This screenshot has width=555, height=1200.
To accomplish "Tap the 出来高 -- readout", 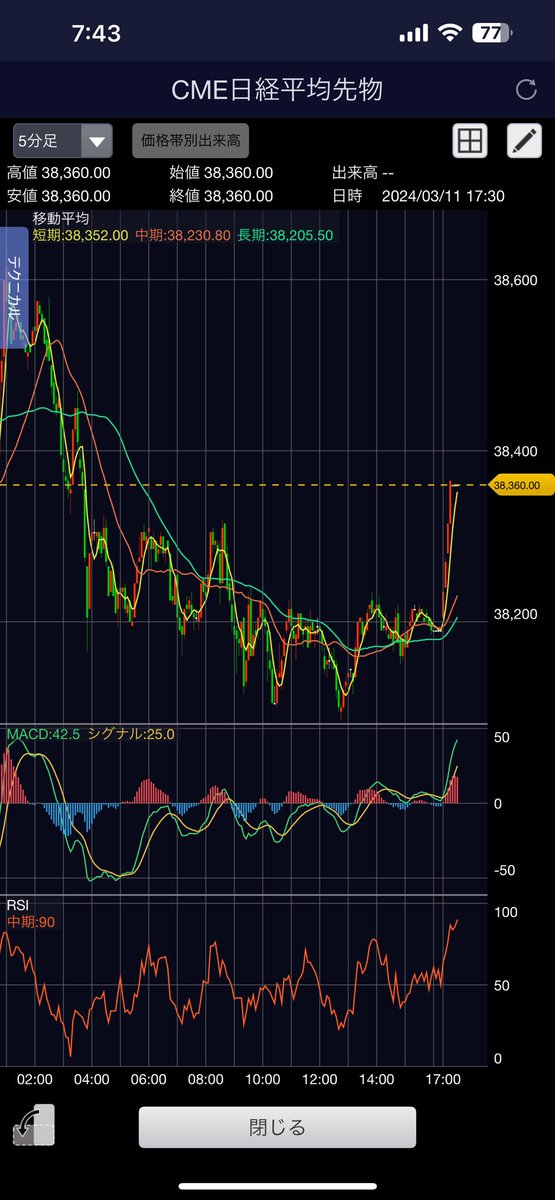I will point(363,173).
